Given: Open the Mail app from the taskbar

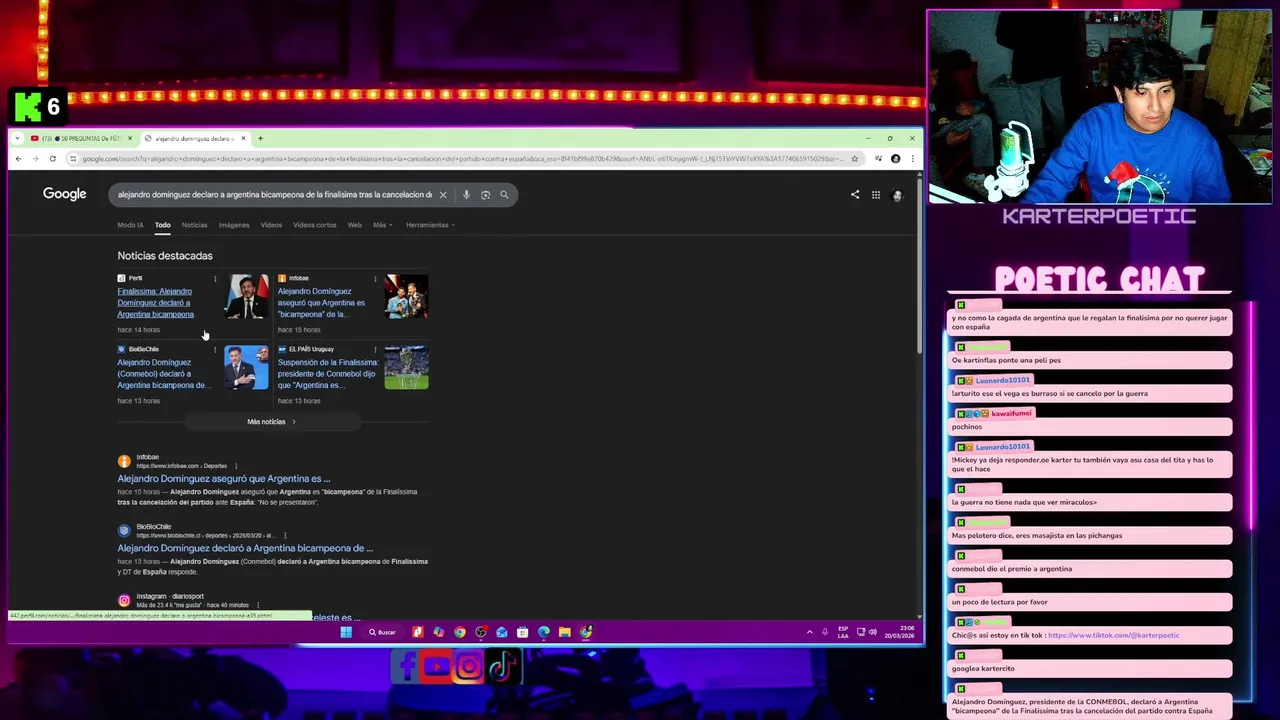Looking at the screenshot, I should point(502,632).
